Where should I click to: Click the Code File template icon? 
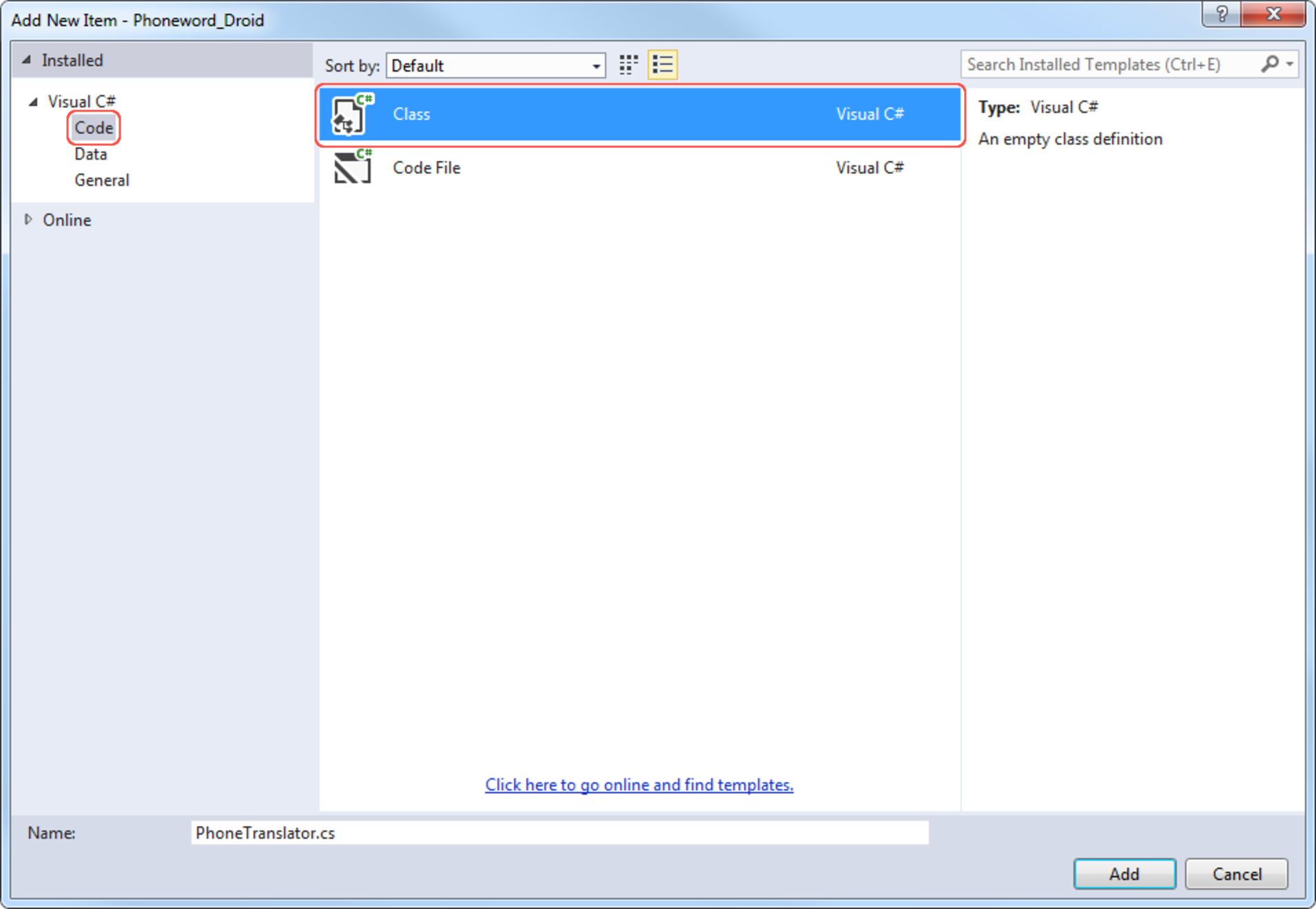pos(352,167)
